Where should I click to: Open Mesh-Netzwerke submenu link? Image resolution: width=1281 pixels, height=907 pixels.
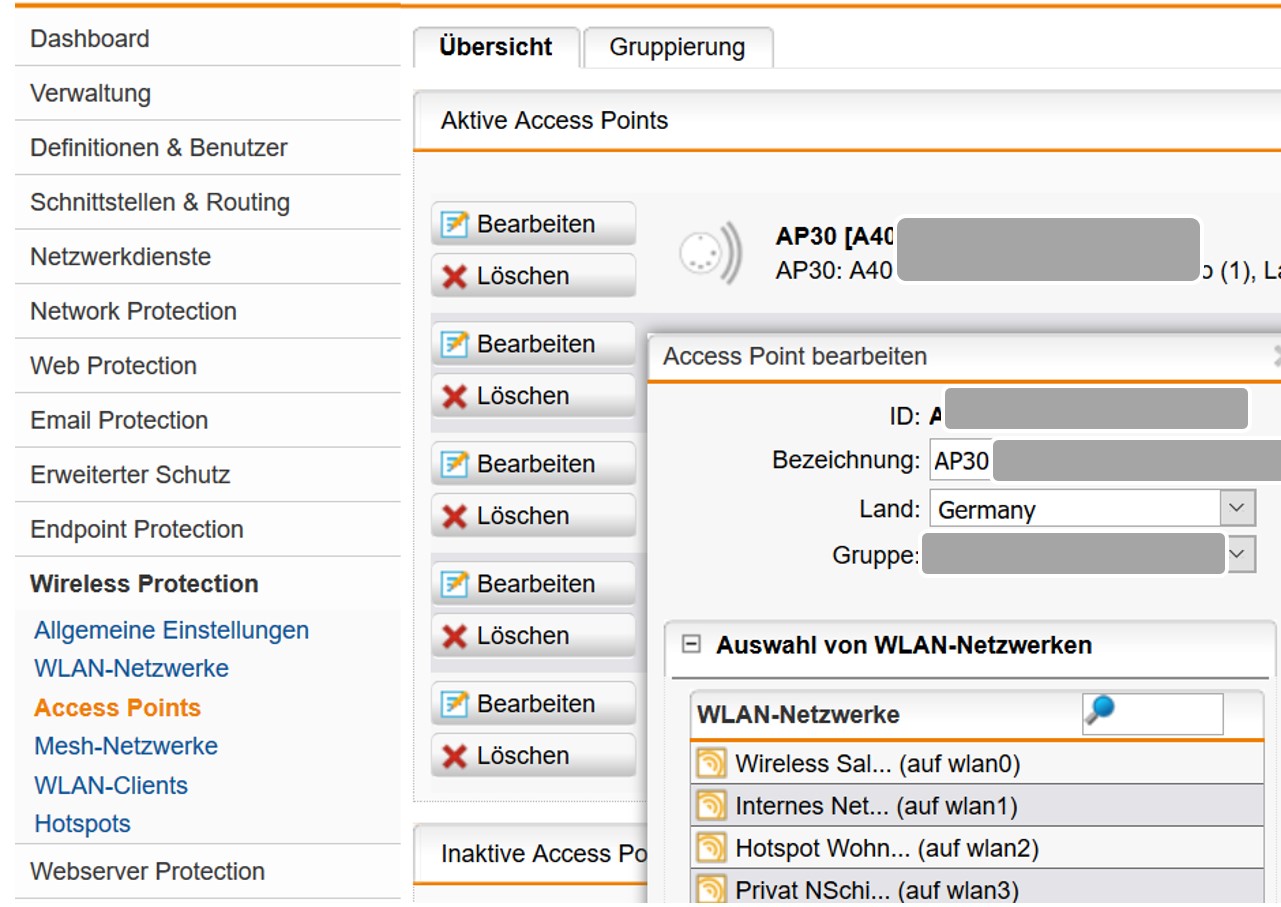(x=126, y=746)
